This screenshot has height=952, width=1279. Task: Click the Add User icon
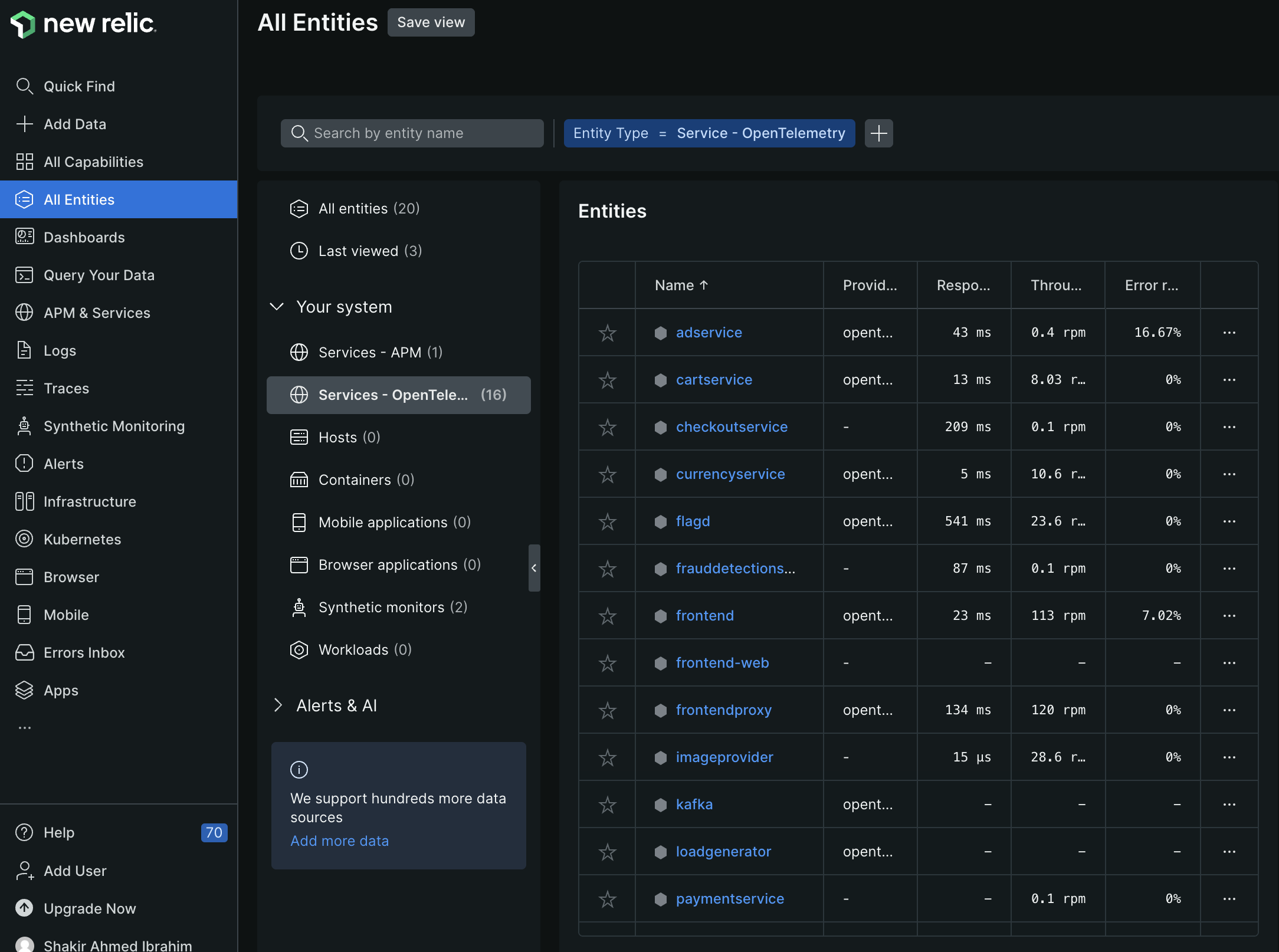pos(24,871)
